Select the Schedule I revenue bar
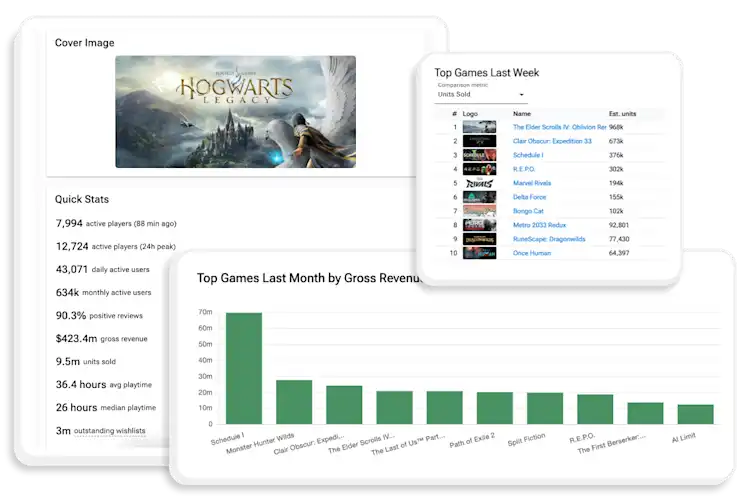This screenshot has height=501, width=750. 244,368
